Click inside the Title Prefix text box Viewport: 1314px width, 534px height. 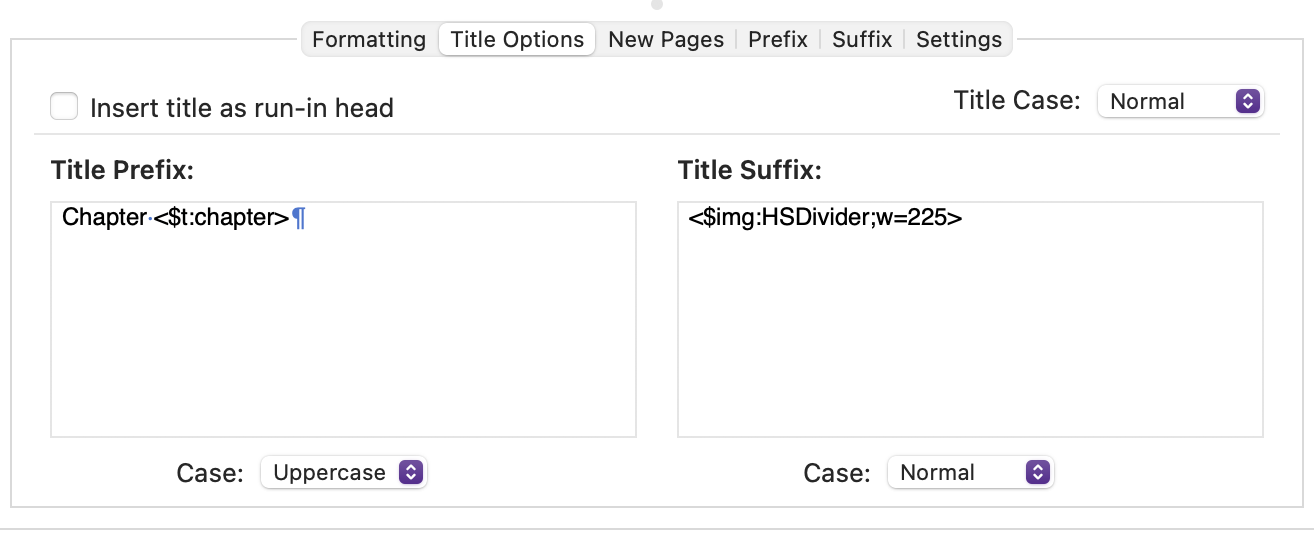pos(343,319)
